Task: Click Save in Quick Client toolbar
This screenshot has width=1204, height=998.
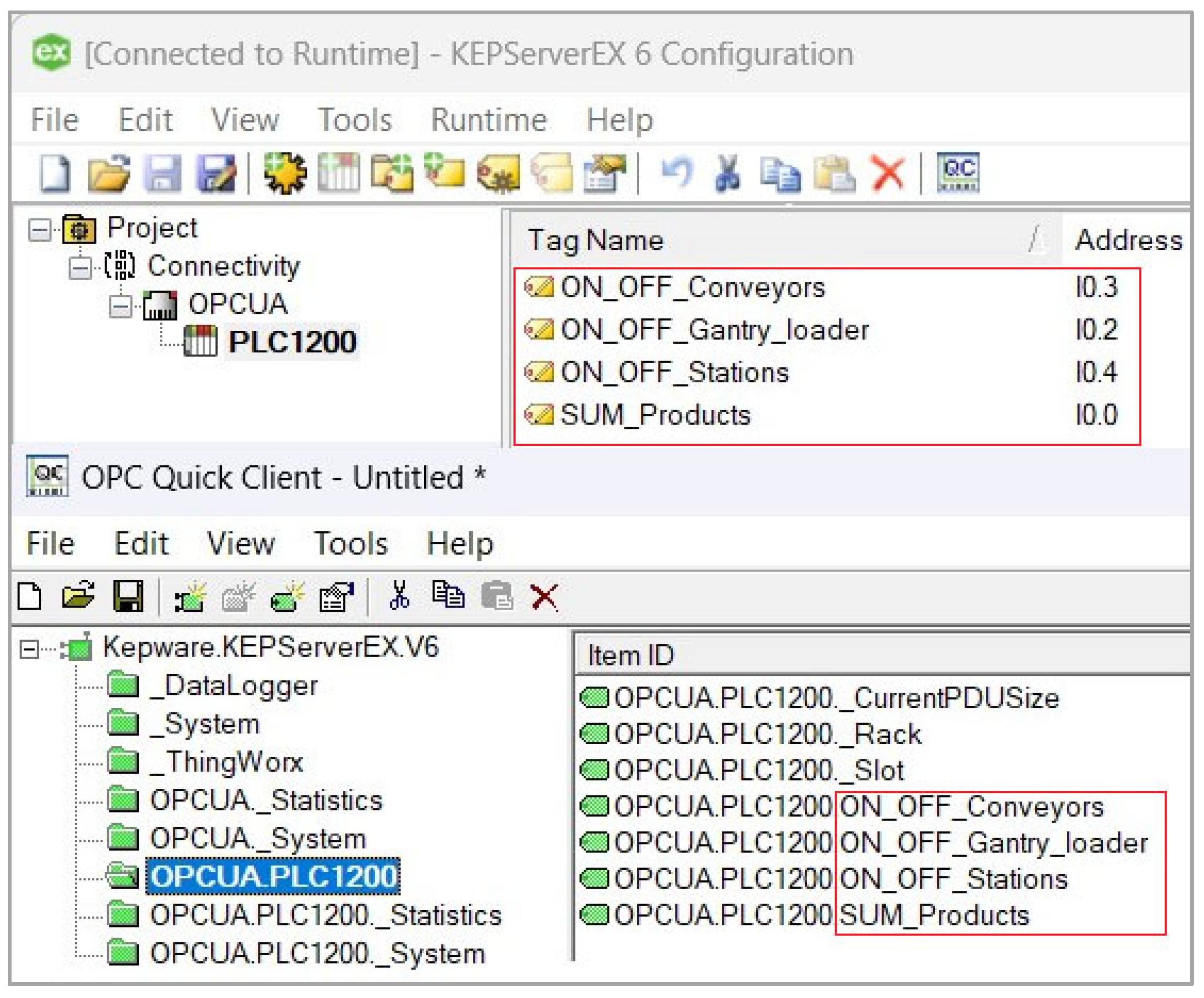Action: tap(128, 596)
